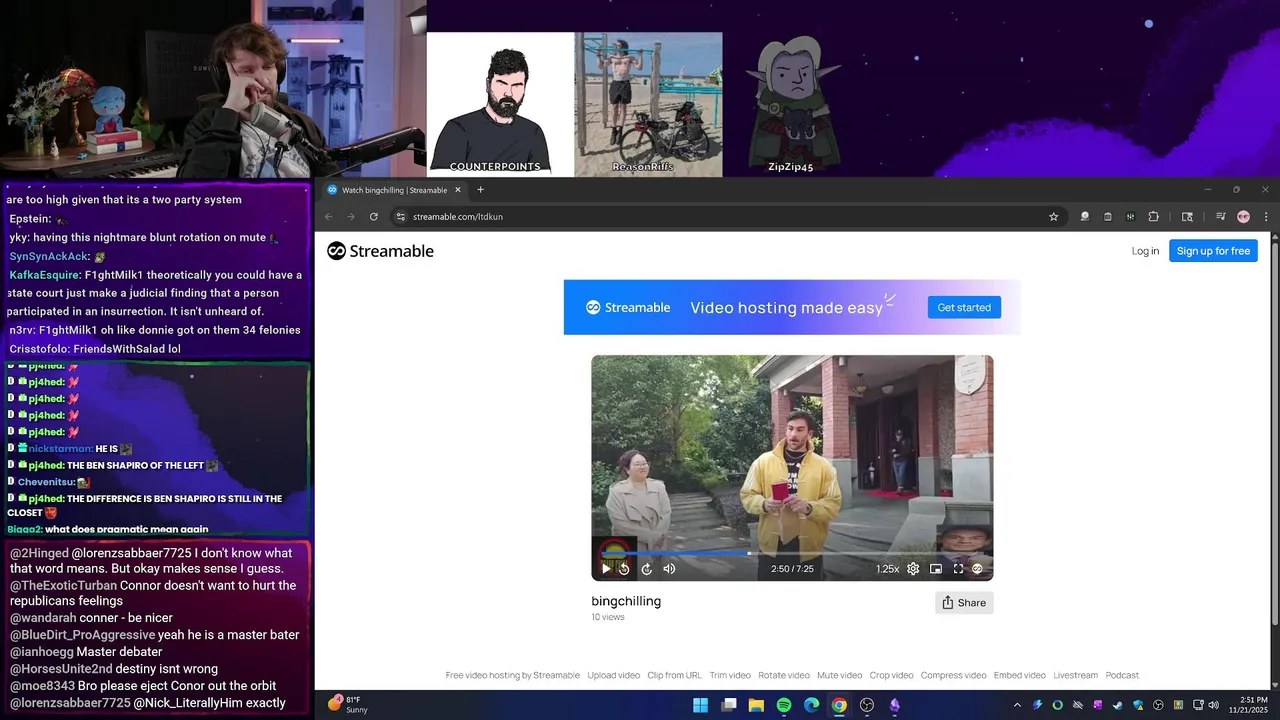
Task: Click the Upload video footer link
Action: point(613,675)
